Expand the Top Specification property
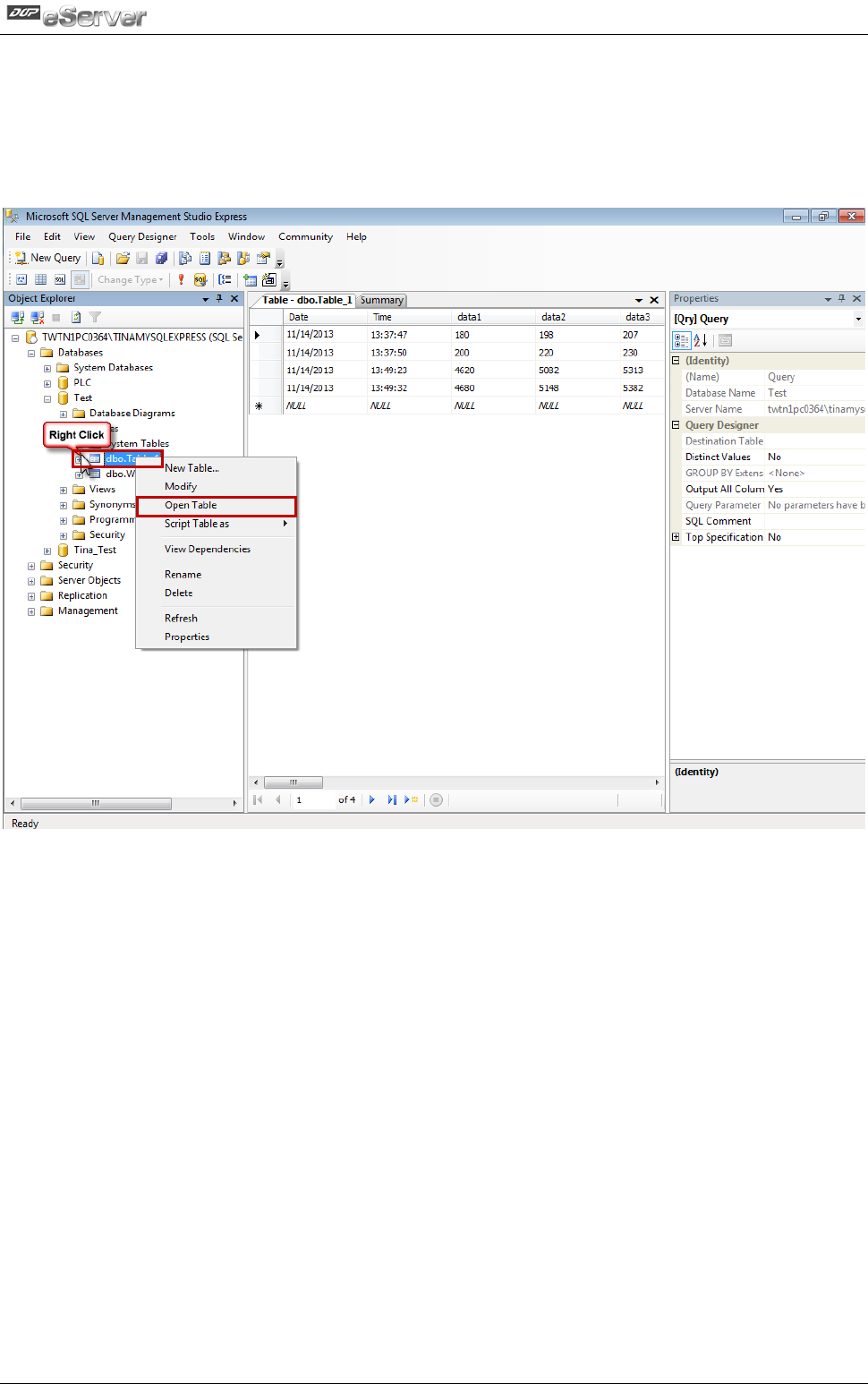Viewport: 868px width, 1384px height. 677,537
